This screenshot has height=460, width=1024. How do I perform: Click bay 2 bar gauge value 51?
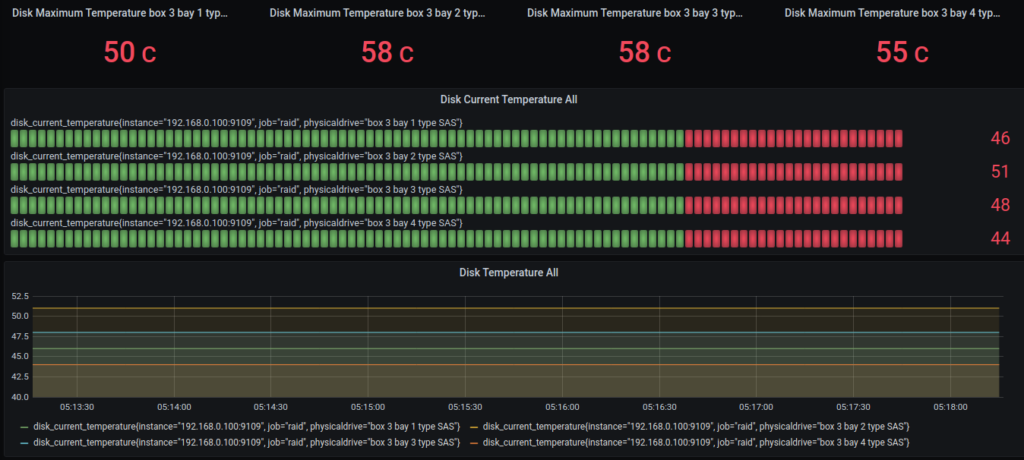pos(1000,172)
